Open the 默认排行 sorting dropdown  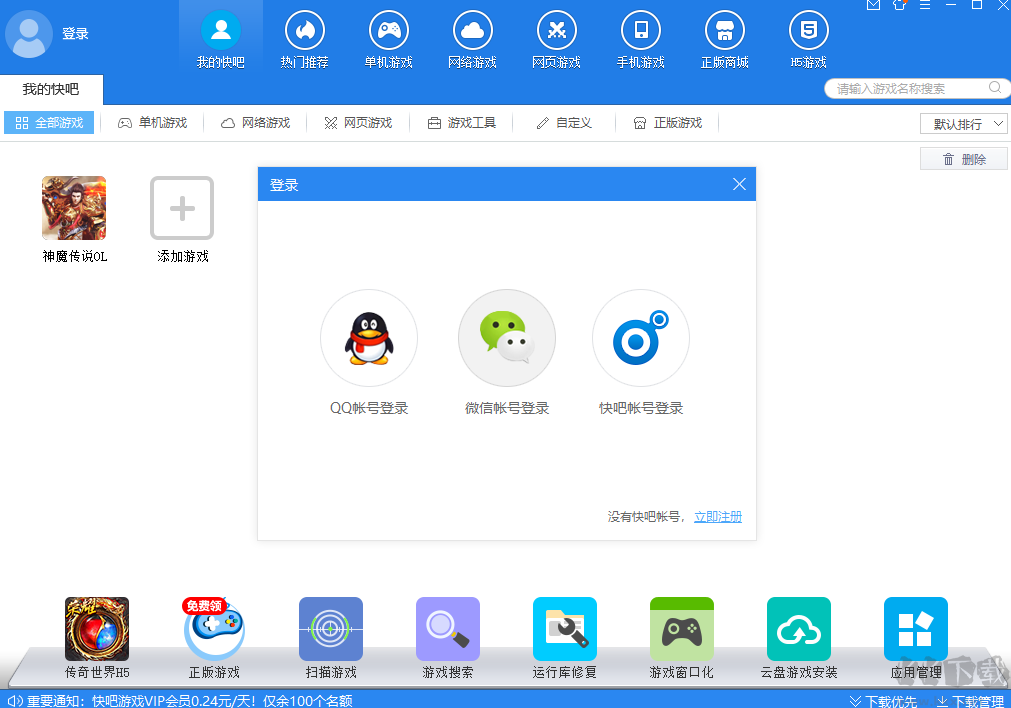coord(962,122)
